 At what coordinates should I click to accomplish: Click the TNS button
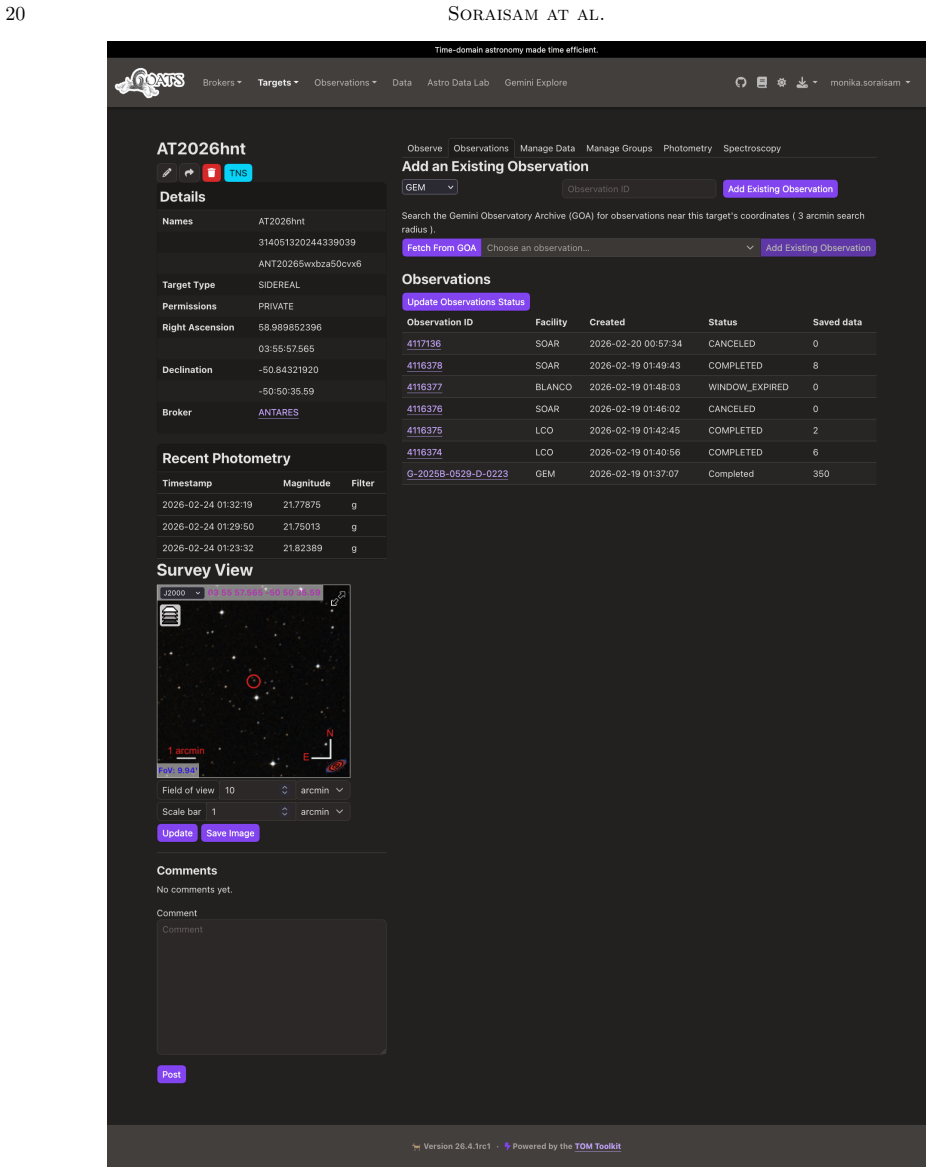(238, 173)
